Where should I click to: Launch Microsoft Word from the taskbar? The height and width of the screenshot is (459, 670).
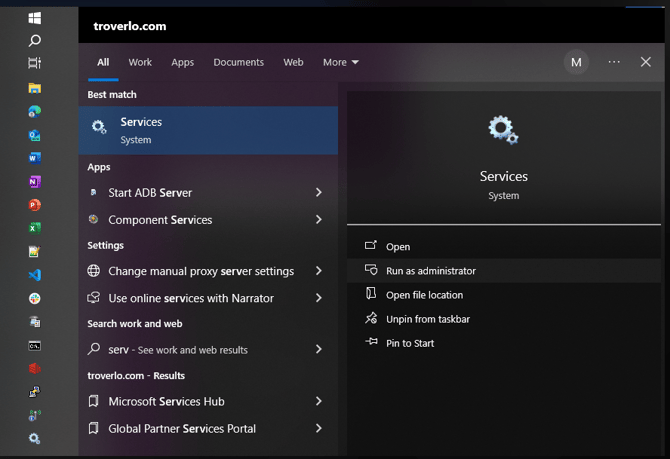[x=35, y=158]
